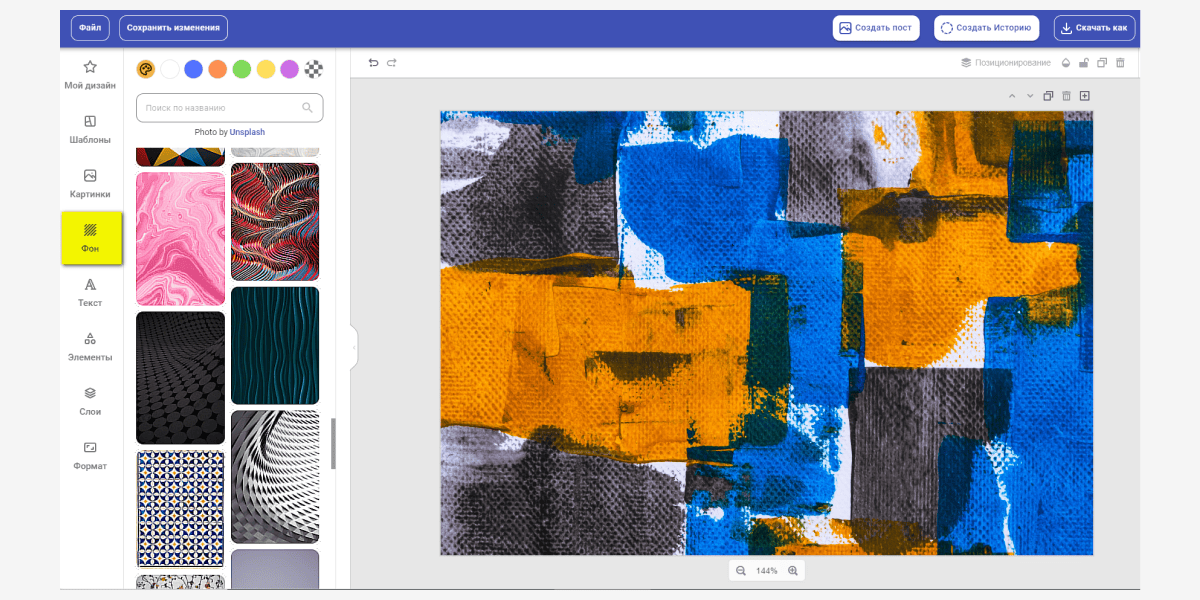The width and height of the screenshot is (1200, 600).
Task: Open the Мой дизайн section
Action: (90, 75)
